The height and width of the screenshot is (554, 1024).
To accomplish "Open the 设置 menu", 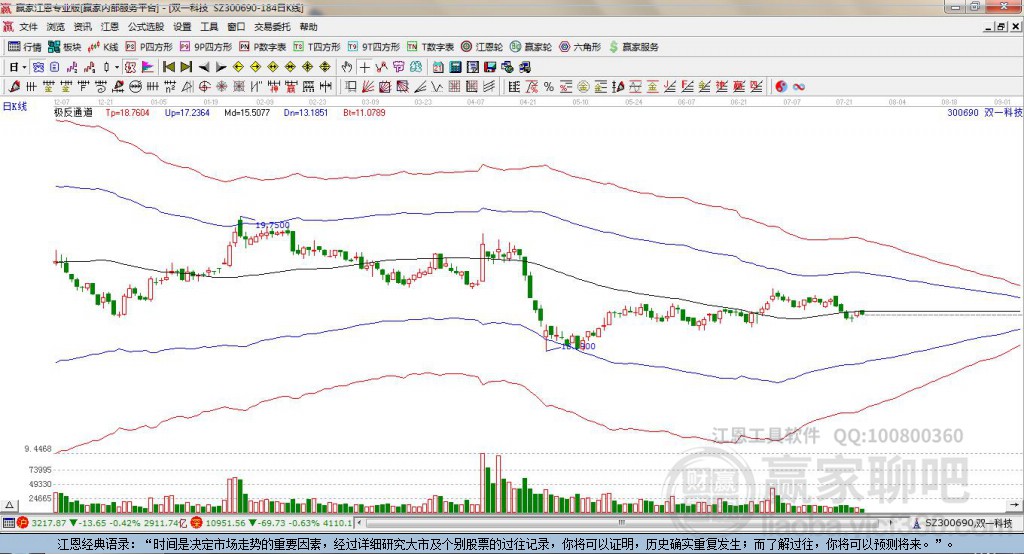I will tap(182, 27).
